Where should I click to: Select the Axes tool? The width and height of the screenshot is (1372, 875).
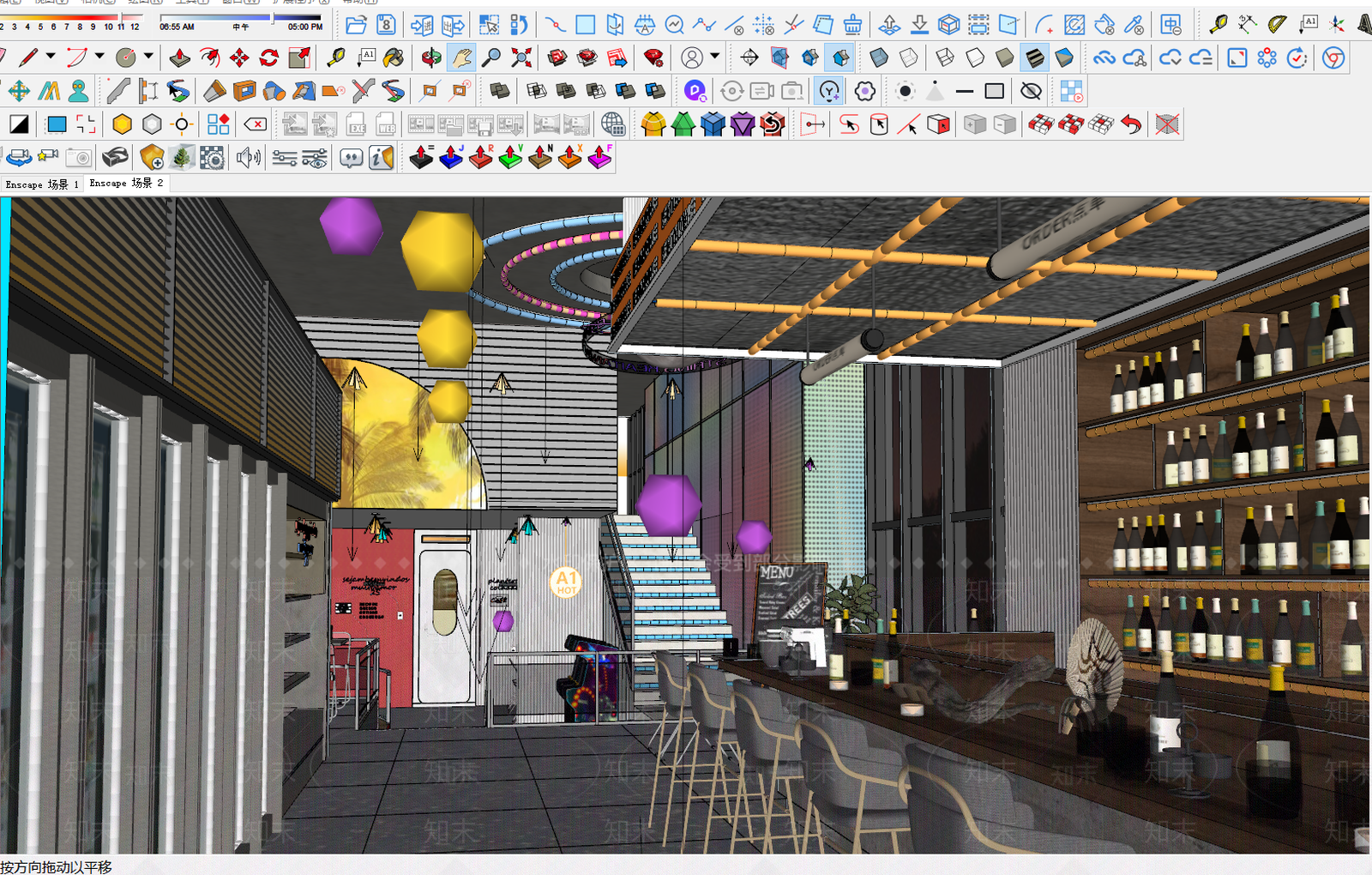pyautogui.click(x=1336, y=24)
